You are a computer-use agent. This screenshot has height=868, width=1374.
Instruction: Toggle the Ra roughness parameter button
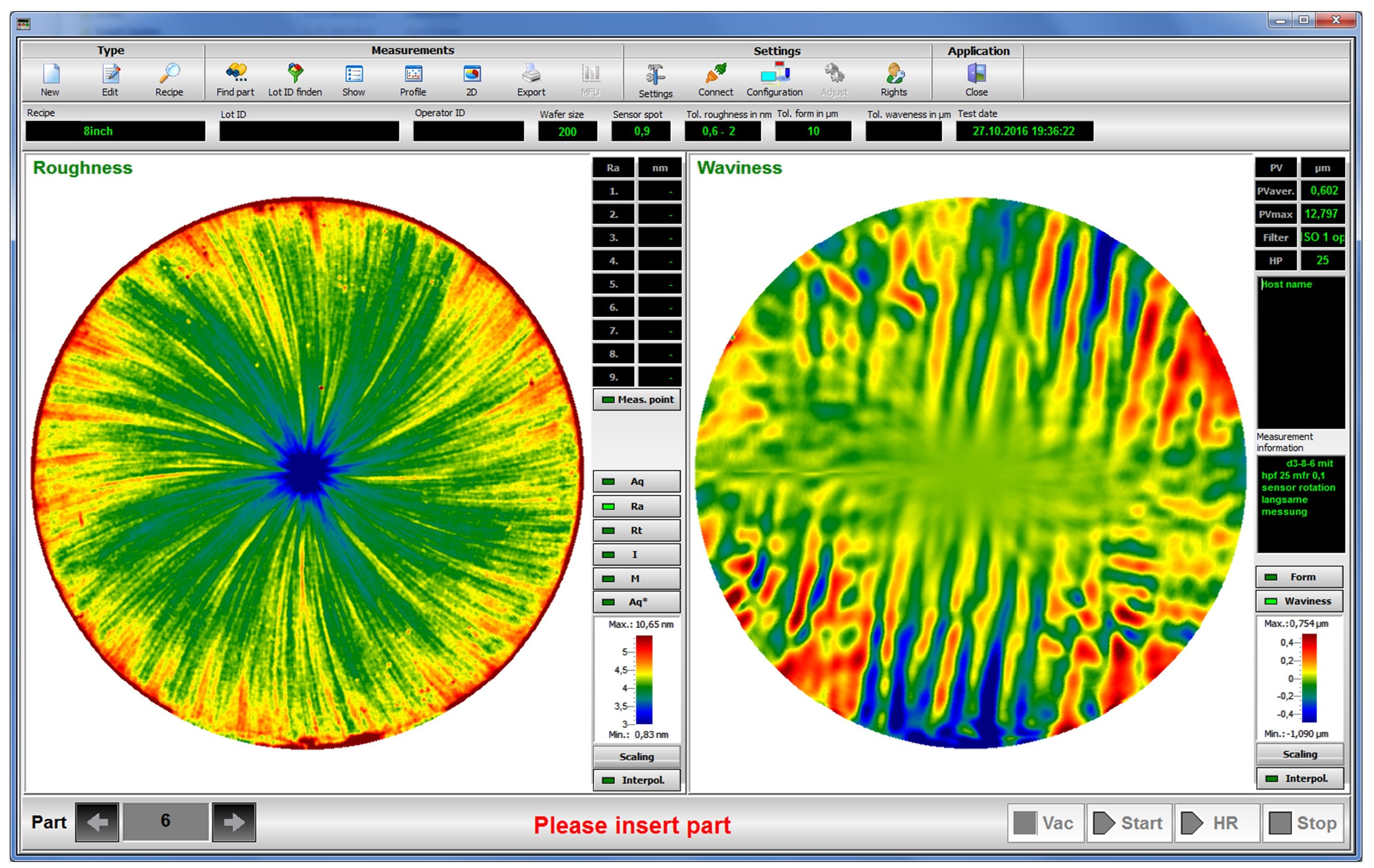(x=636, y=506)
